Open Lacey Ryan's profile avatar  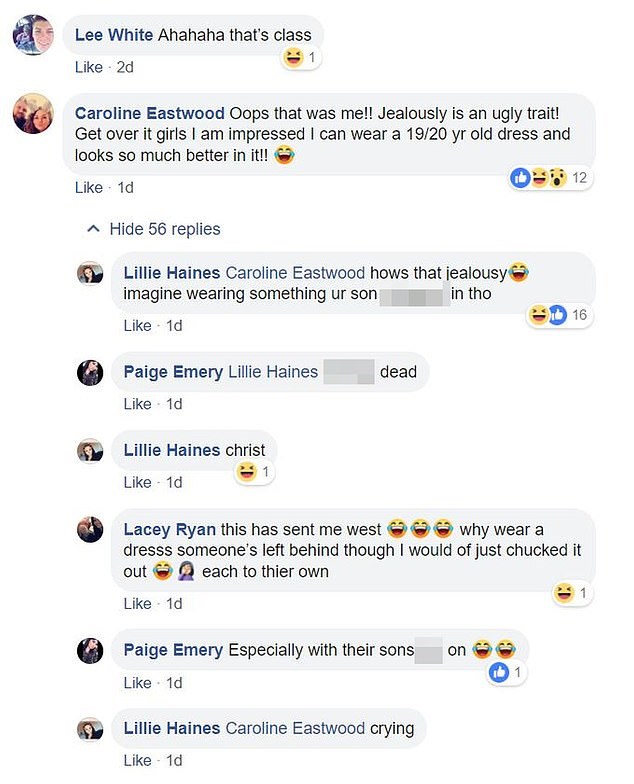90,529
